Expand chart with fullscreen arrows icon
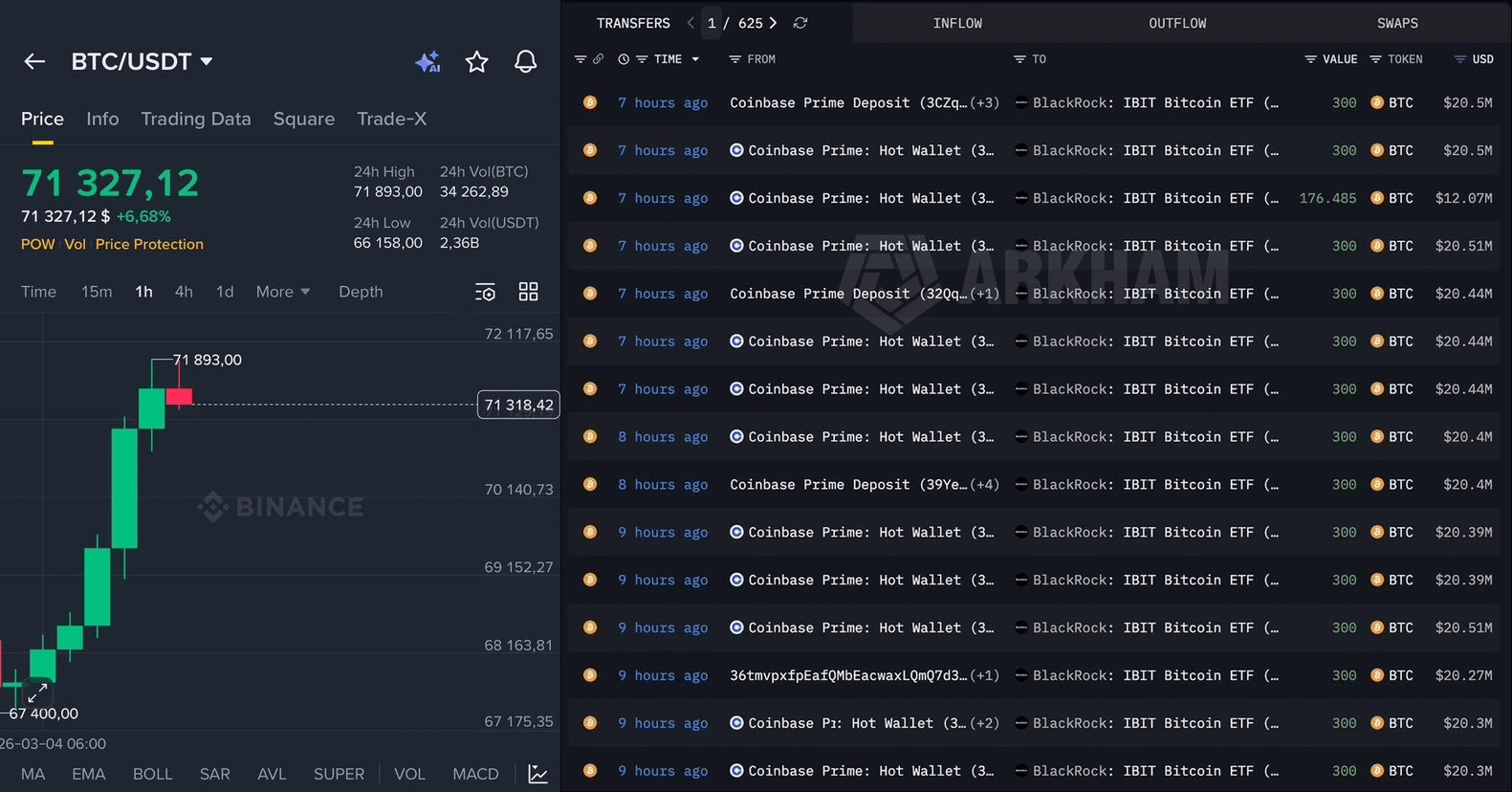The image size is (1512, 792). (x=37, y=693)
